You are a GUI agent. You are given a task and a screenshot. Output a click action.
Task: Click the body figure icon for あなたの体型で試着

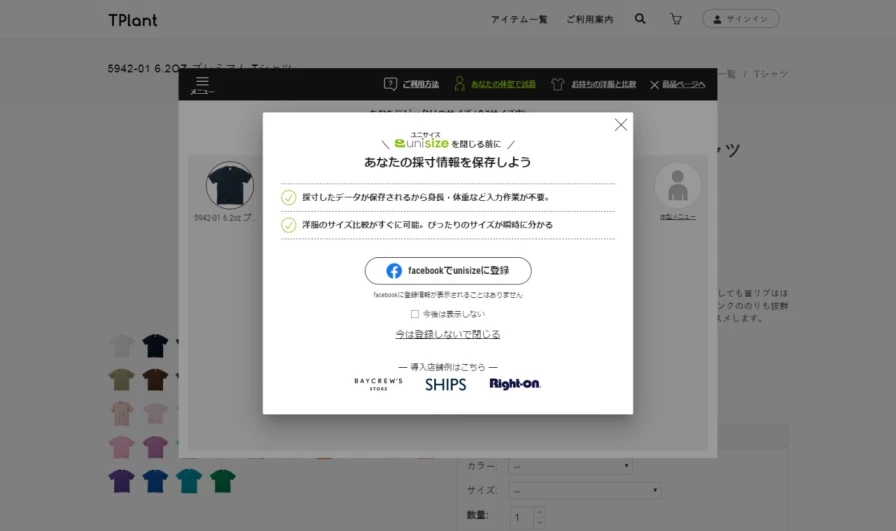(x=460, y=84)
